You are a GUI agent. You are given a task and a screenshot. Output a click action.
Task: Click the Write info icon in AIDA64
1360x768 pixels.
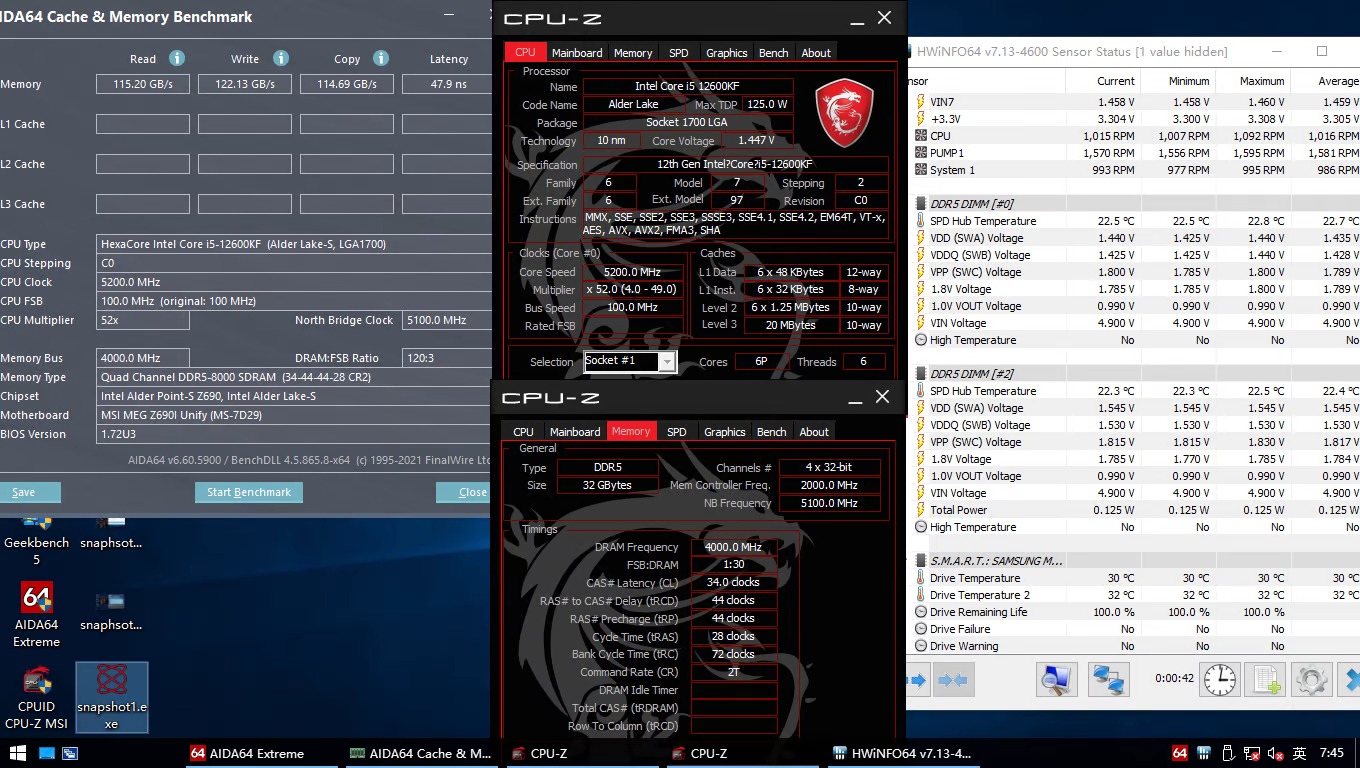[x=281, y=58]
